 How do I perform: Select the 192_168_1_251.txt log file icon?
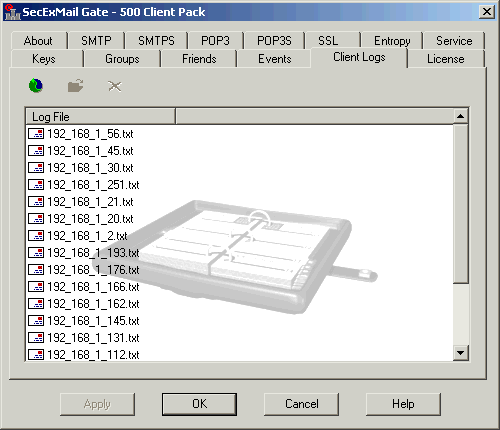(x=36, y=185)
